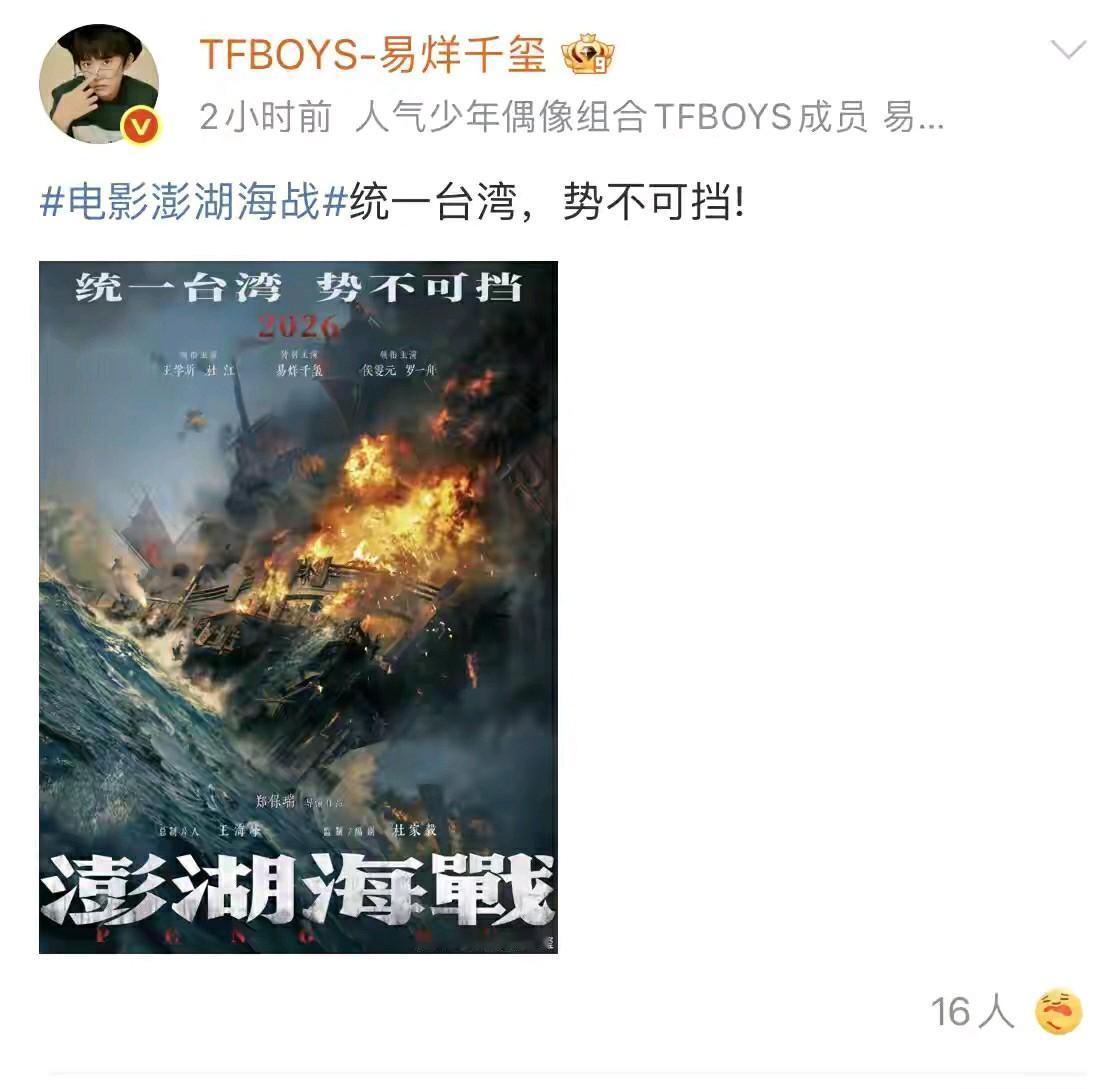Expand the post options chevron
Image resolution: width=1096 pixels, height=1089 pixels.
click(x=1067, y=50)
